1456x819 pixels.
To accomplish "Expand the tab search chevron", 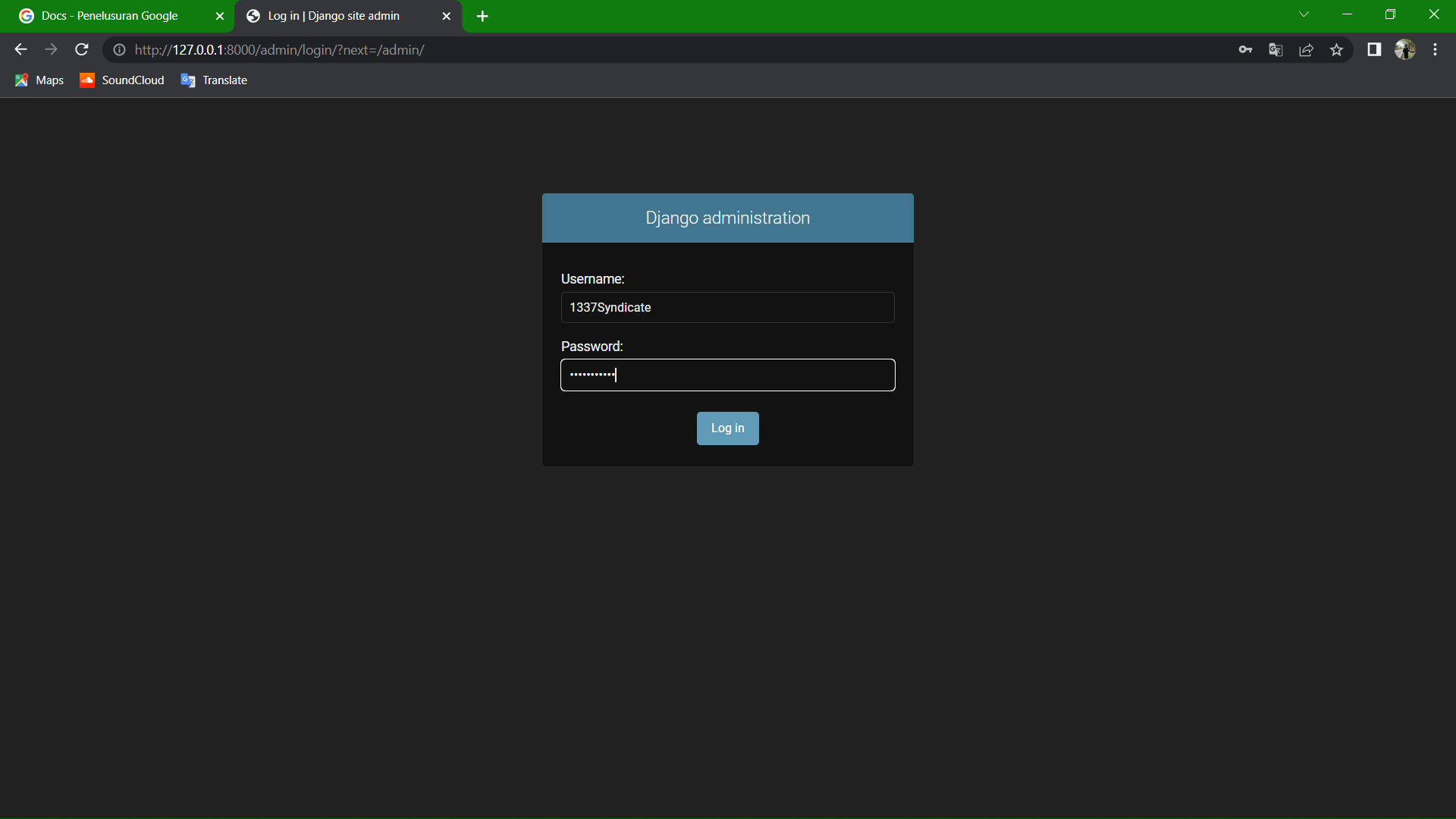I will click(1304, 14).
